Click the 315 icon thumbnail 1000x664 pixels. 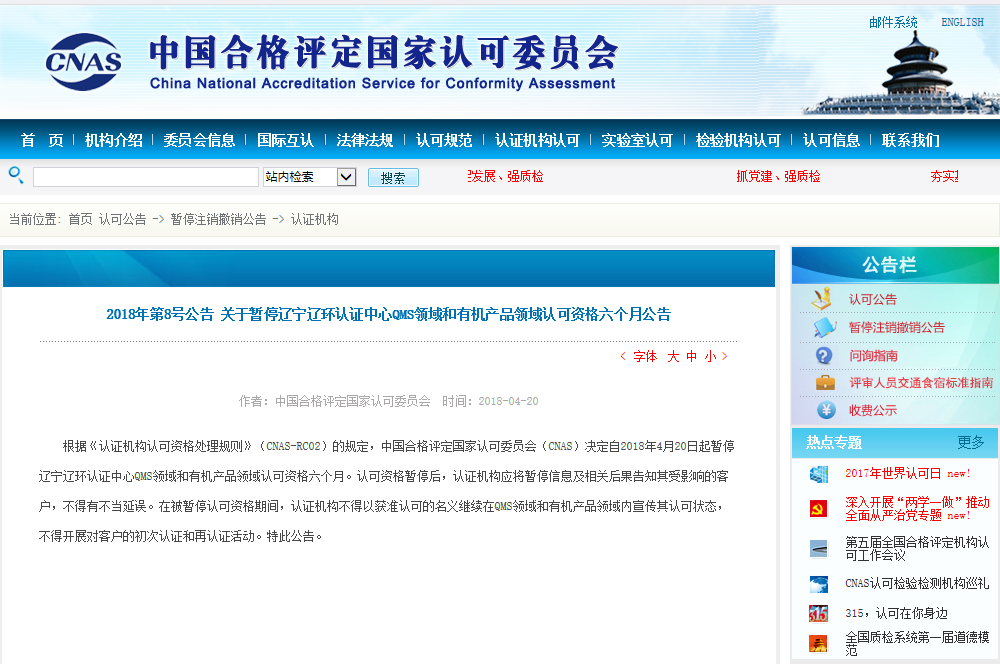(x=818, y=614)
